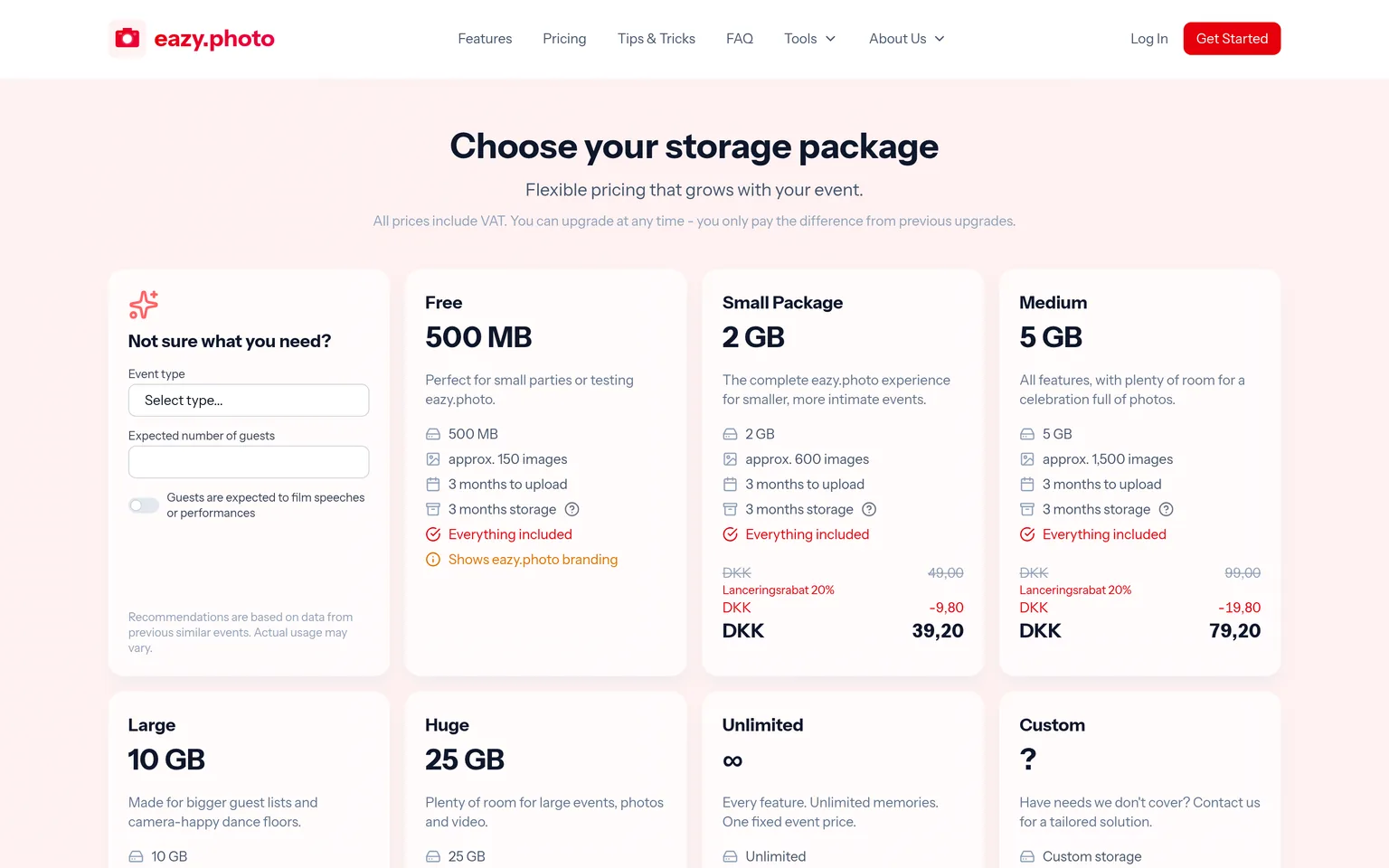The width and height of the screenshot is (1389, 868).
Task: Click the 'approx. 1,500 images' text
Action: 1108,459
